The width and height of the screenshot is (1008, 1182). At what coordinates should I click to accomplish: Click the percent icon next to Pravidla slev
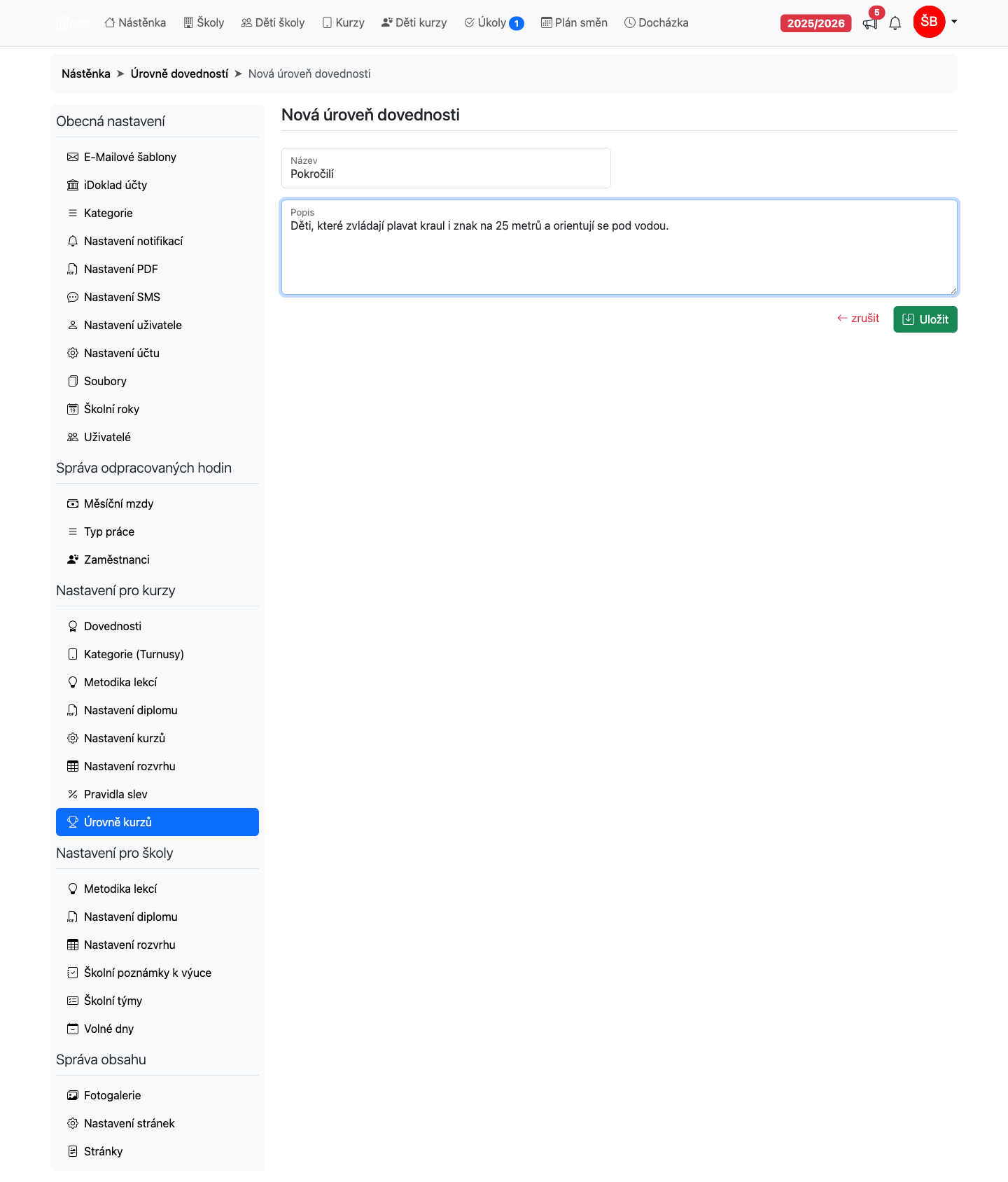(73, 794)
